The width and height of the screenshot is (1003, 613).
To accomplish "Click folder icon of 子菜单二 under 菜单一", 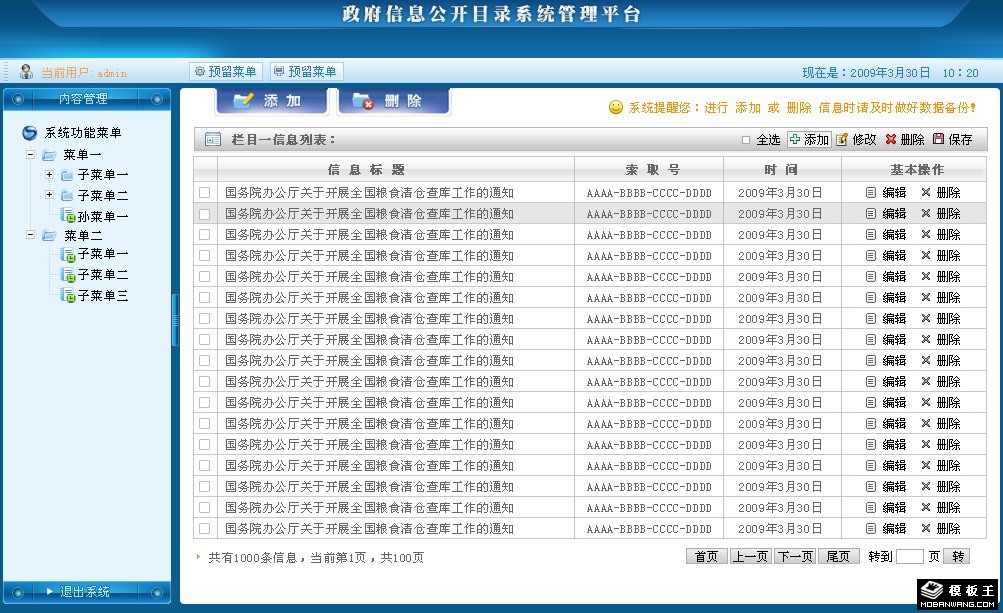I will [67, 195].
